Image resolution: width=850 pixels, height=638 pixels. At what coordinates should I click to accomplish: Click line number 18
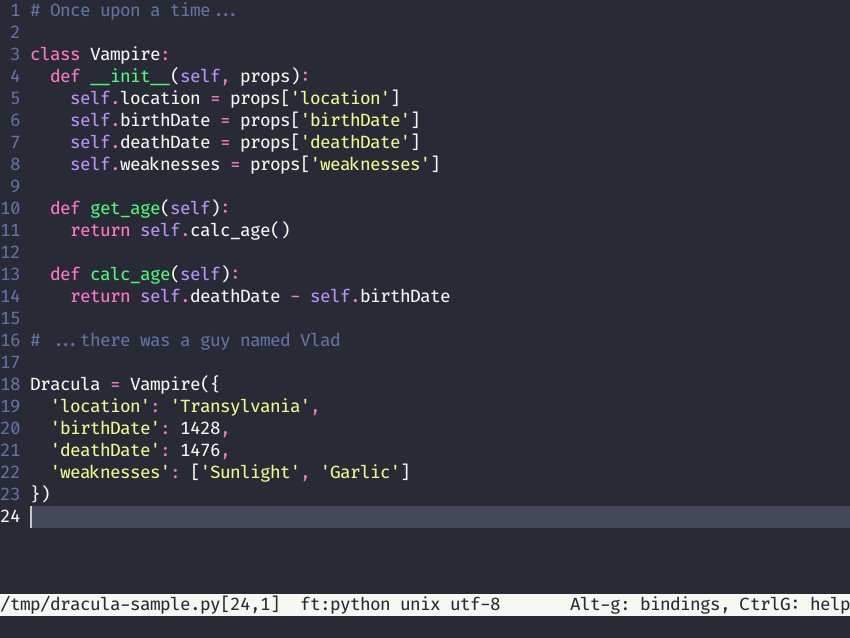pos(10,384)
